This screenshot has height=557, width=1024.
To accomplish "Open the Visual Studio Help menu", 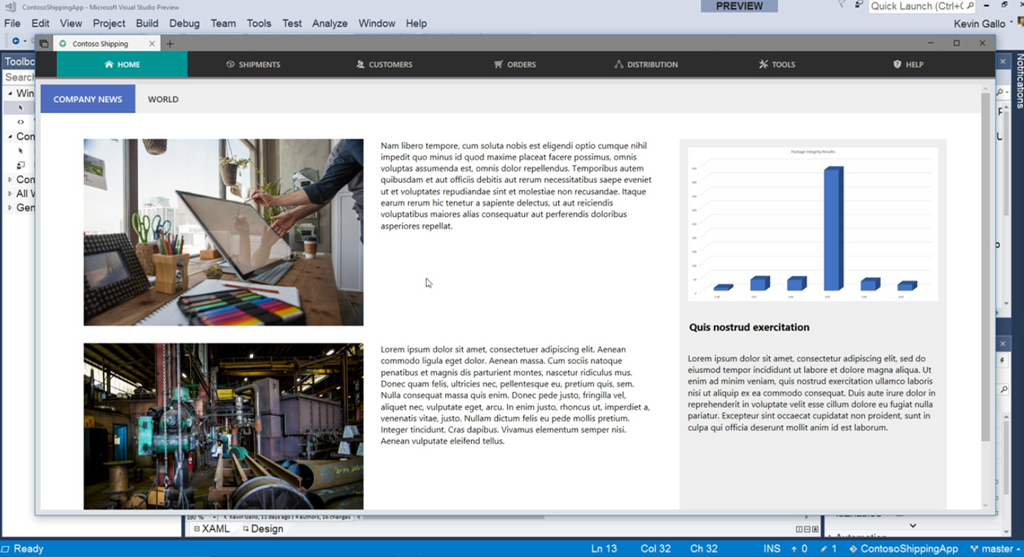I will (x=416, y=24).
